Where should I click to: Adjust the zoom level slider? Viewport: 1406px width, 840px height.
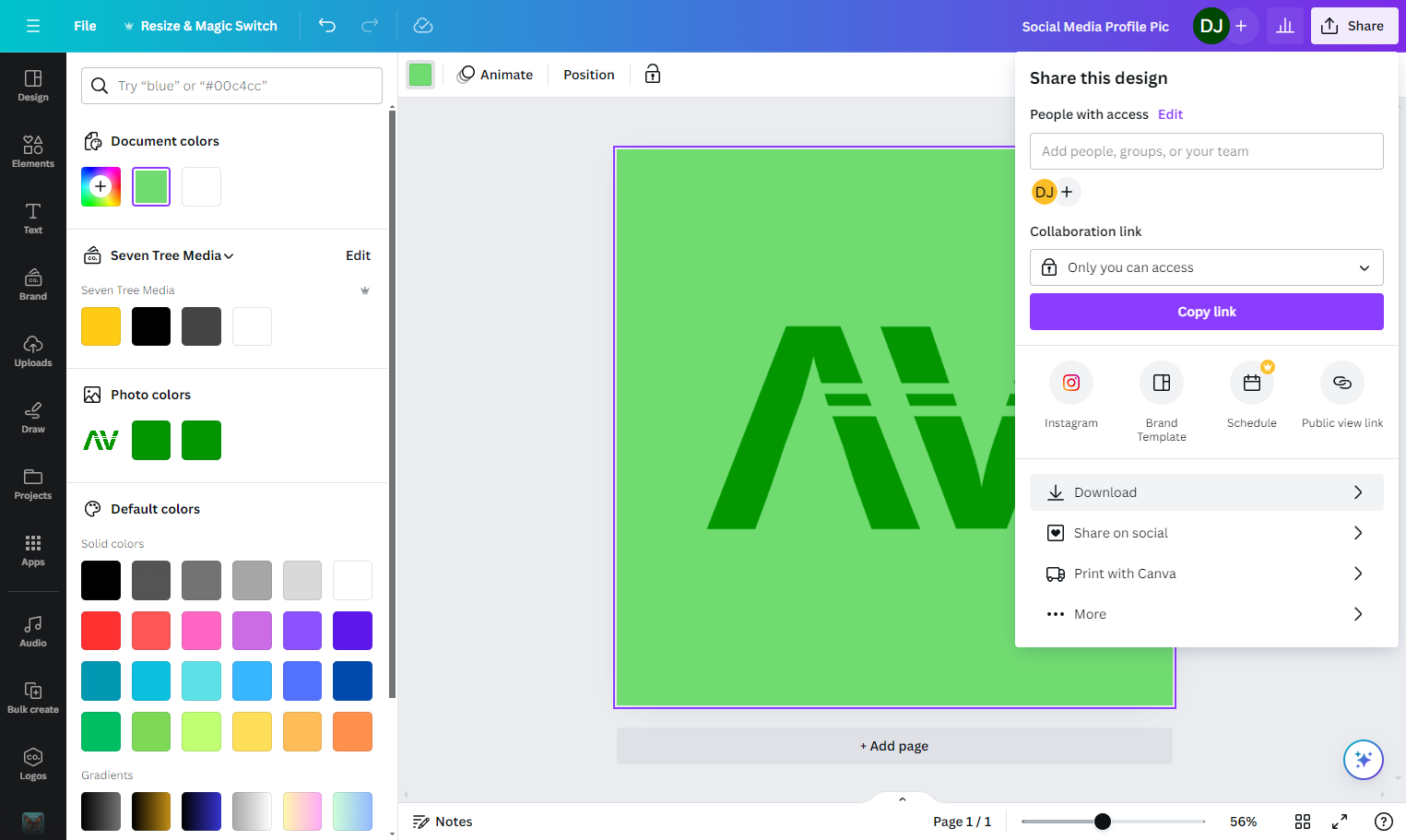1103,822
